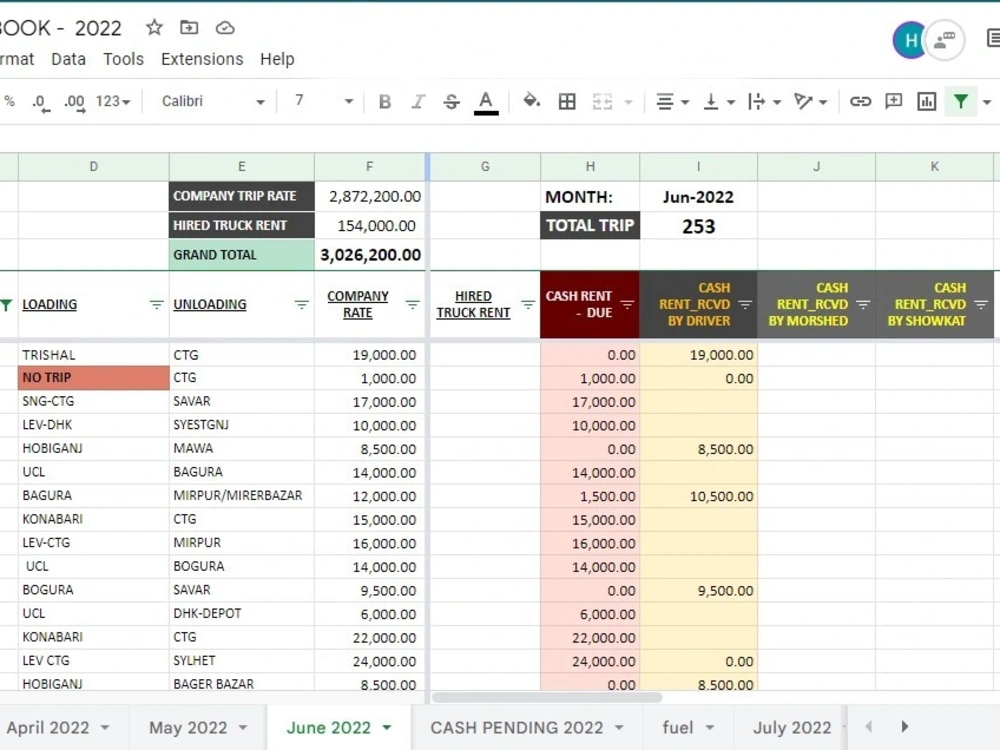Open the Help menu
The image size is (1000, 750).
(x=277, y=59)
